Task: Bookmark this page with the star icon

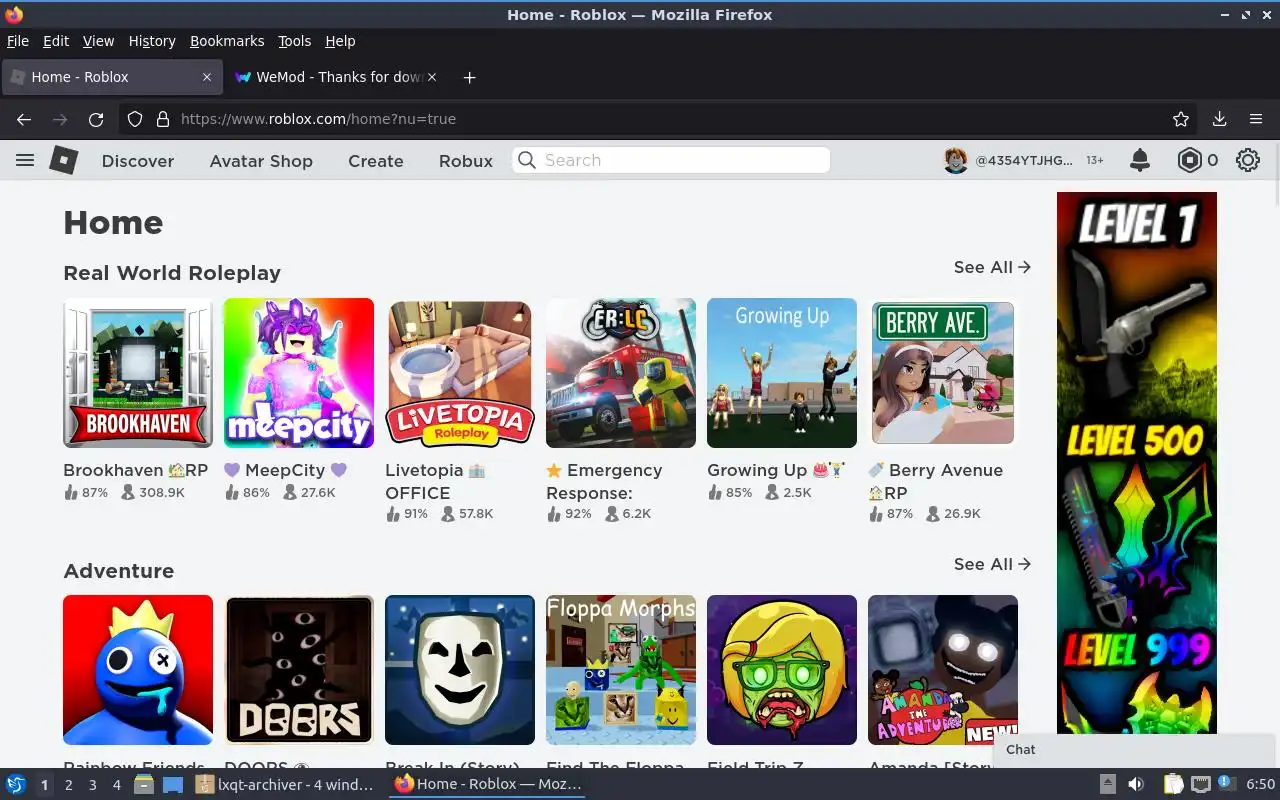Action: click(1181, 119)
